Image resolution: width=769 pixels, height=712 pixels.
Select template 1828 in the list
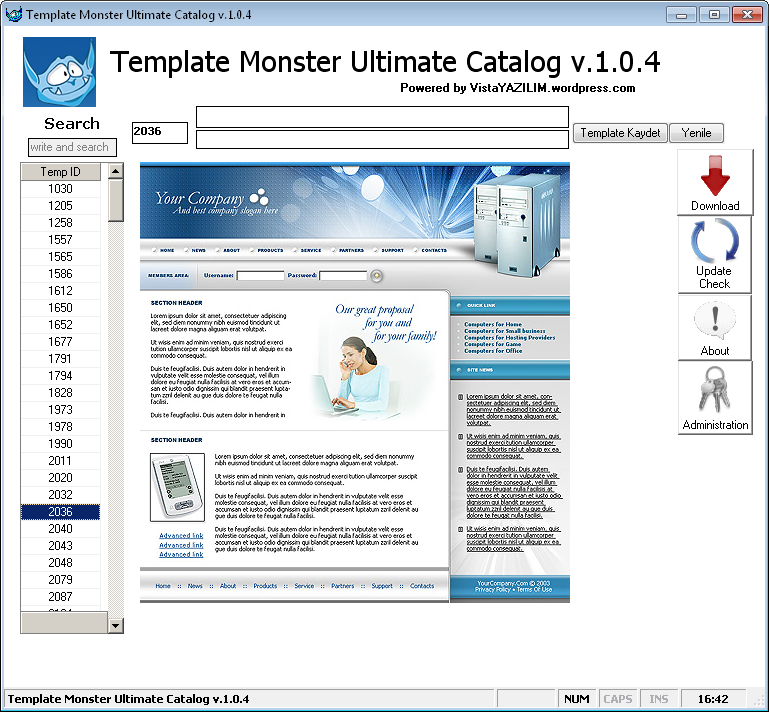pyautogui.click(x=60, y=393)
